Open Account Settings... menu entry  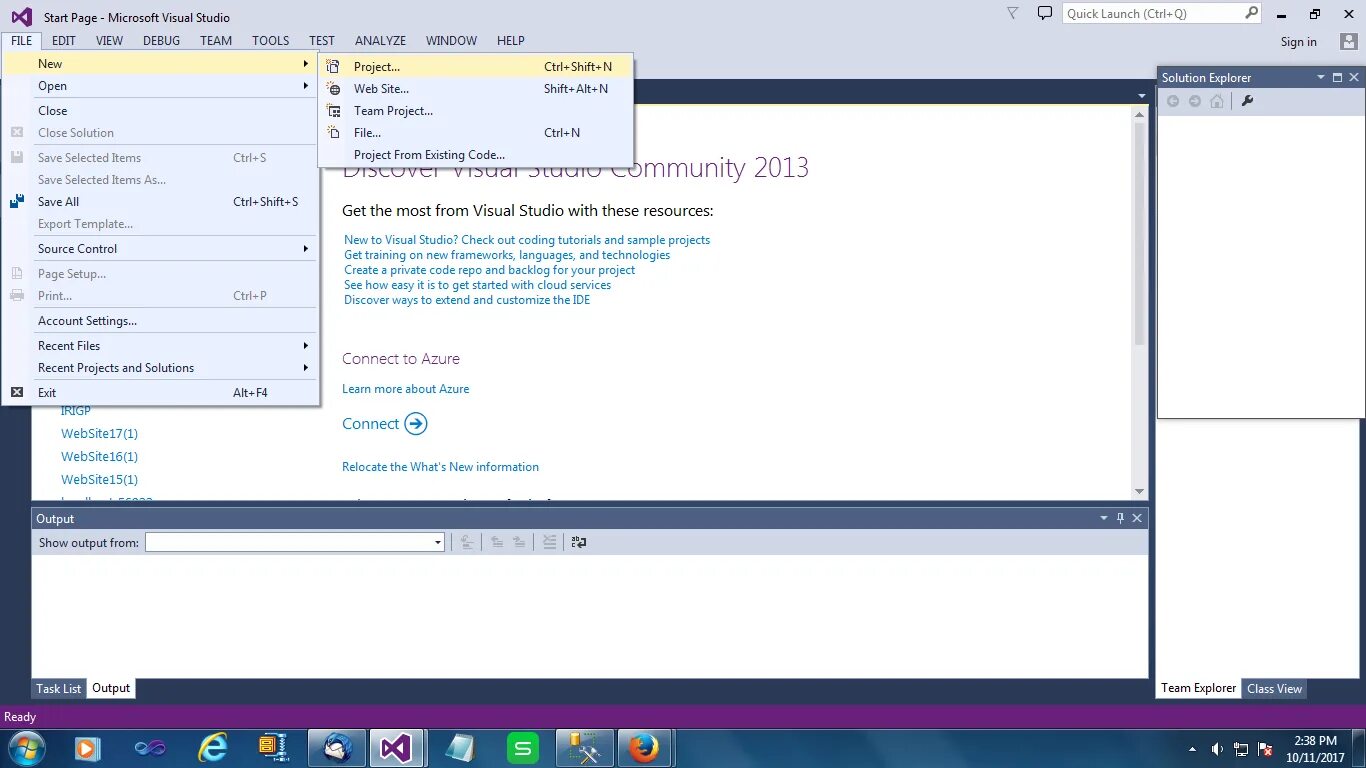pyautogui.click(x=160, y=321)
